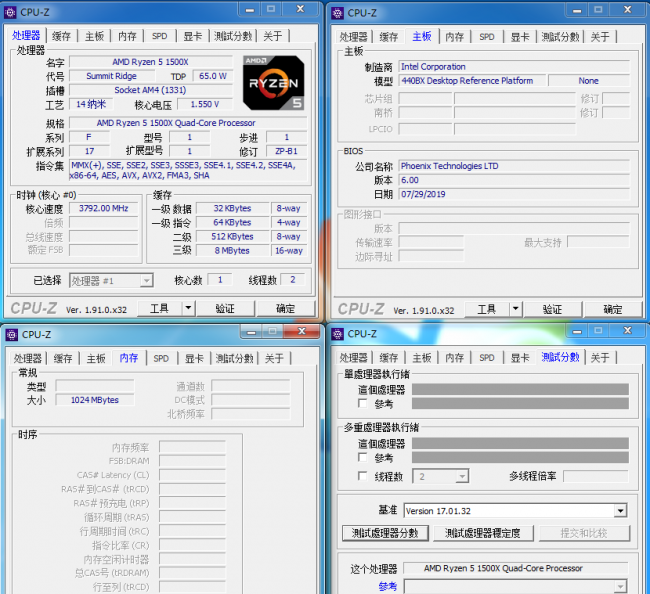Screen dimensions: 650x594
Task: Click 工具 button in top-left window
Action: 160,308
